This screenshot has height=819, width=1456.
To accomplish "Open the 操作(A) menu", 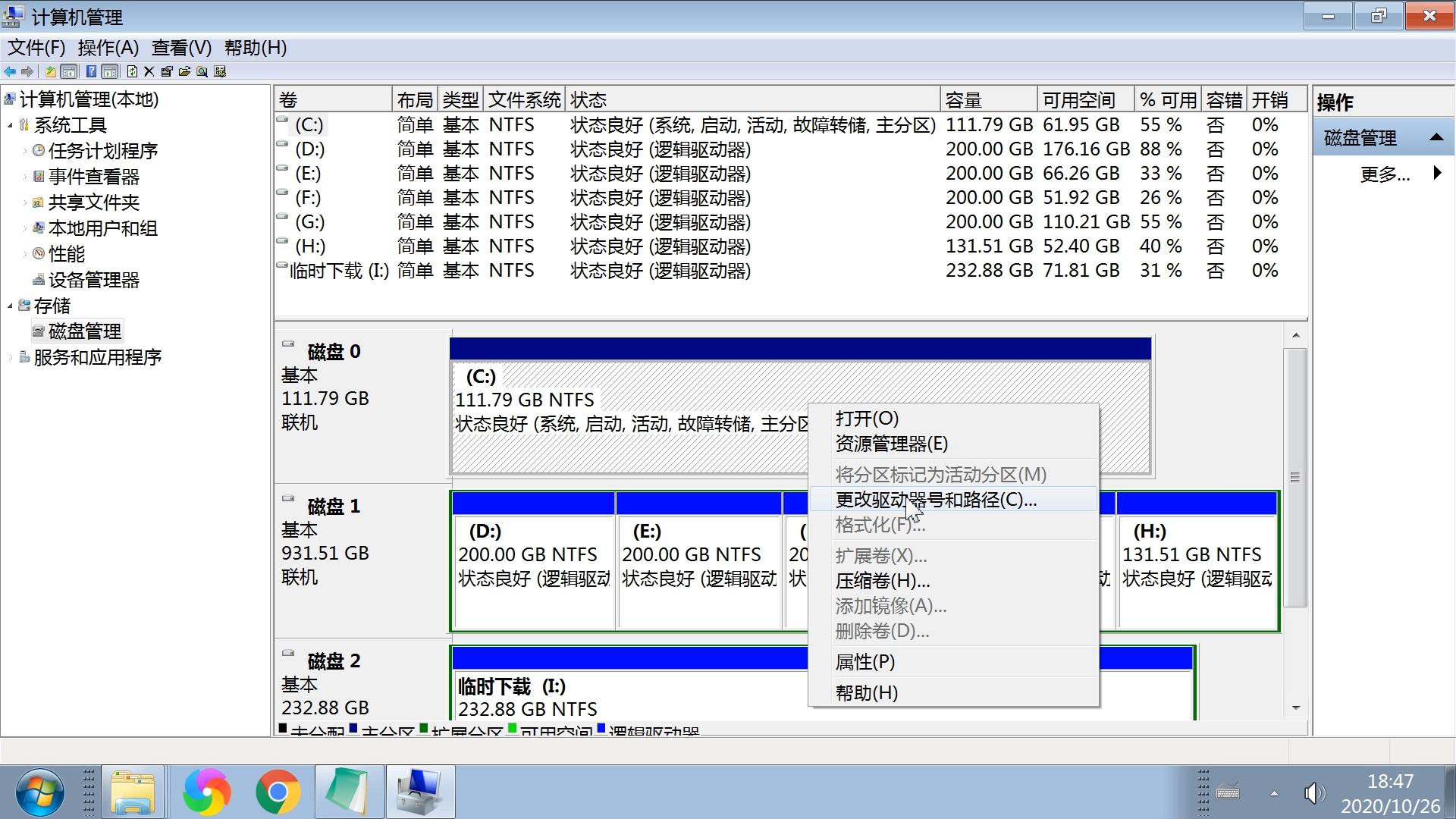I will (108, 48).
